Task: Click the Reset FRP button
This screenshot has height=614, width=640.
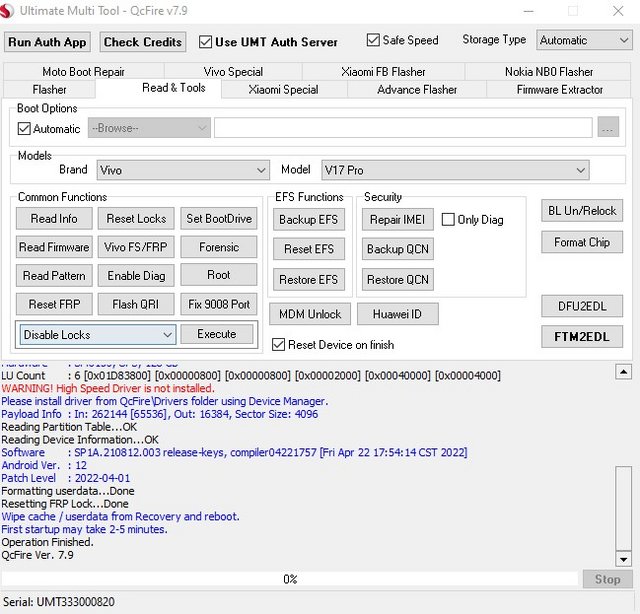Action: coord(54,304)
